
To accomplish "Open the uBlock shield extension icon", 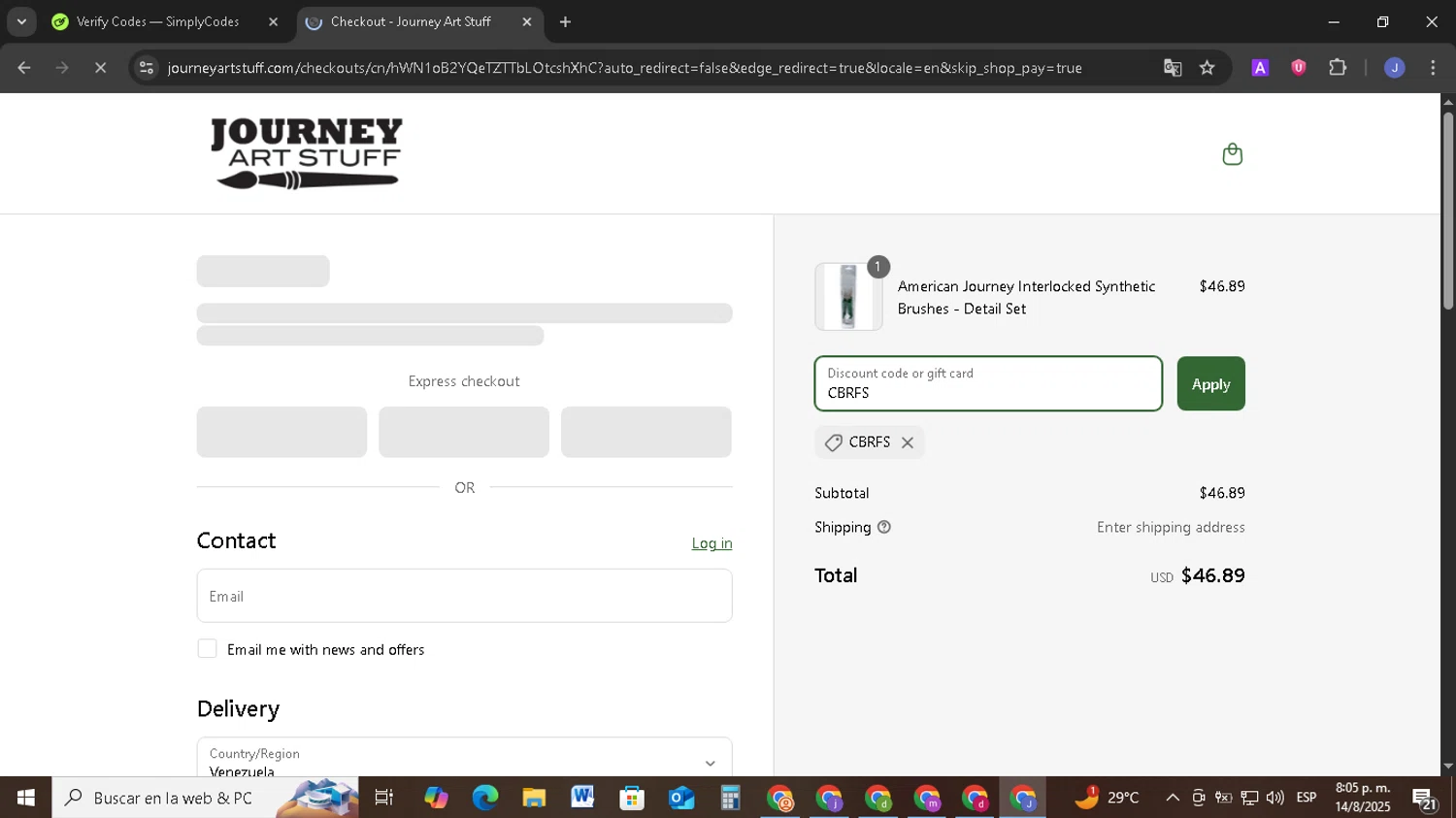I will pos(1298,68).
